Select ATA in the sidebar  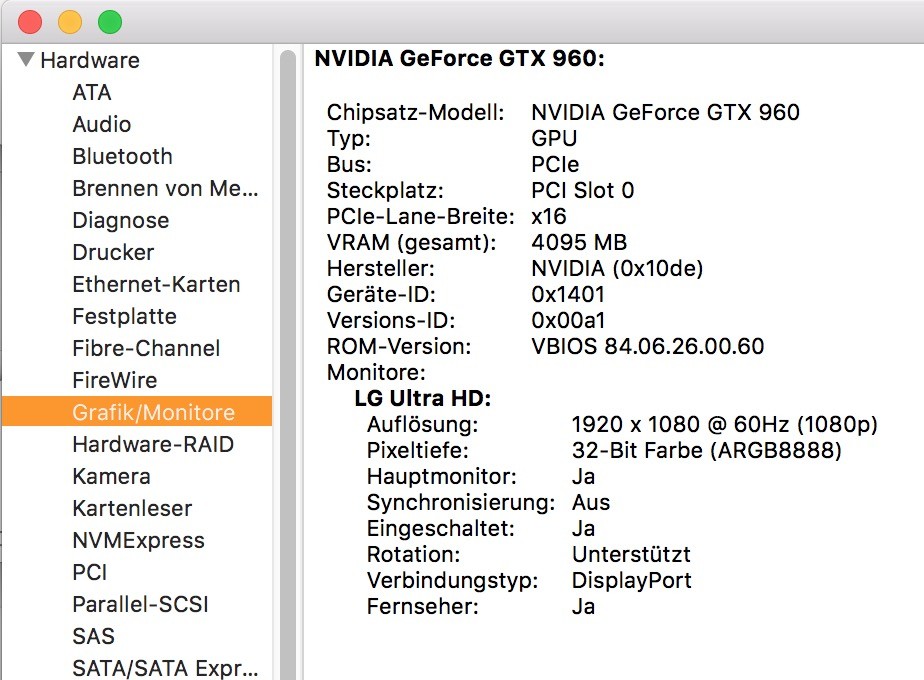(92, 92)
